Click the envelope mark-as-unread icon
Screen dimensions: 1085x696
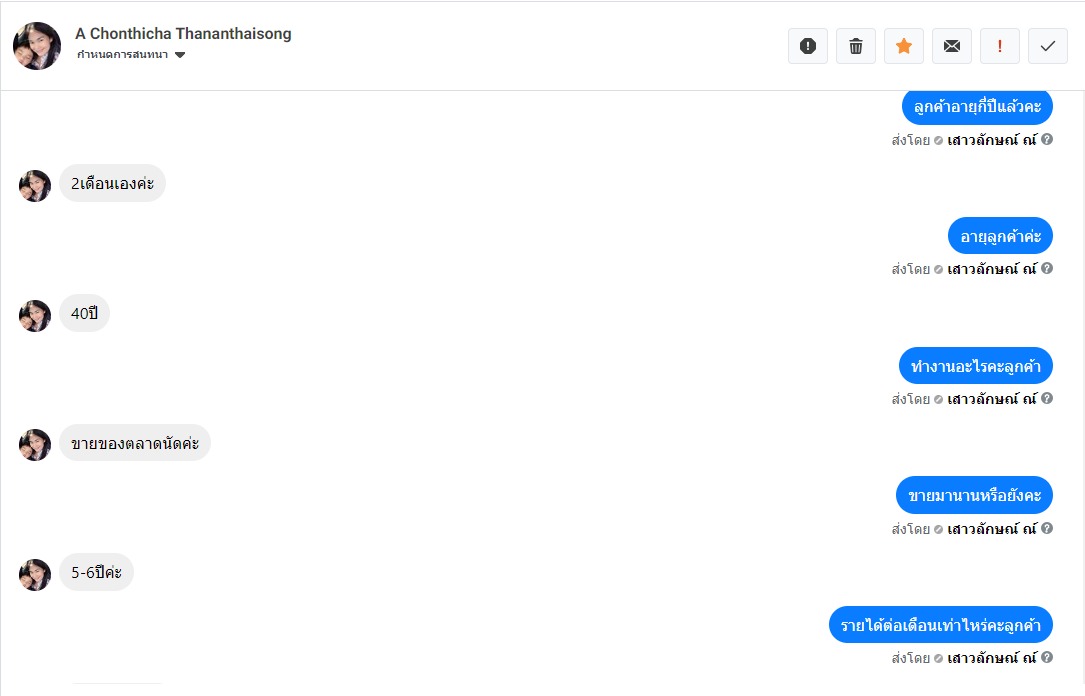point(952,46)
